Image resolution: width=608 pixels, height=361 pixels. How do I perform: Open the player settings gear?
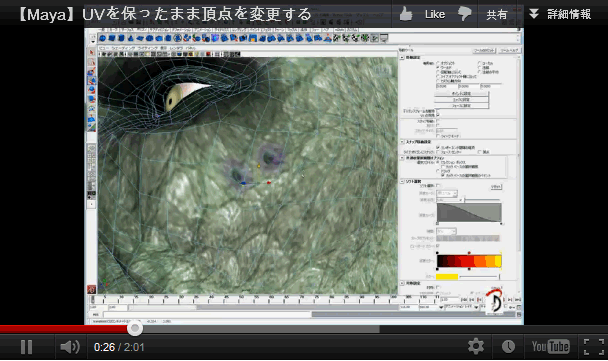pyautogui.click(x=476, y=346)
